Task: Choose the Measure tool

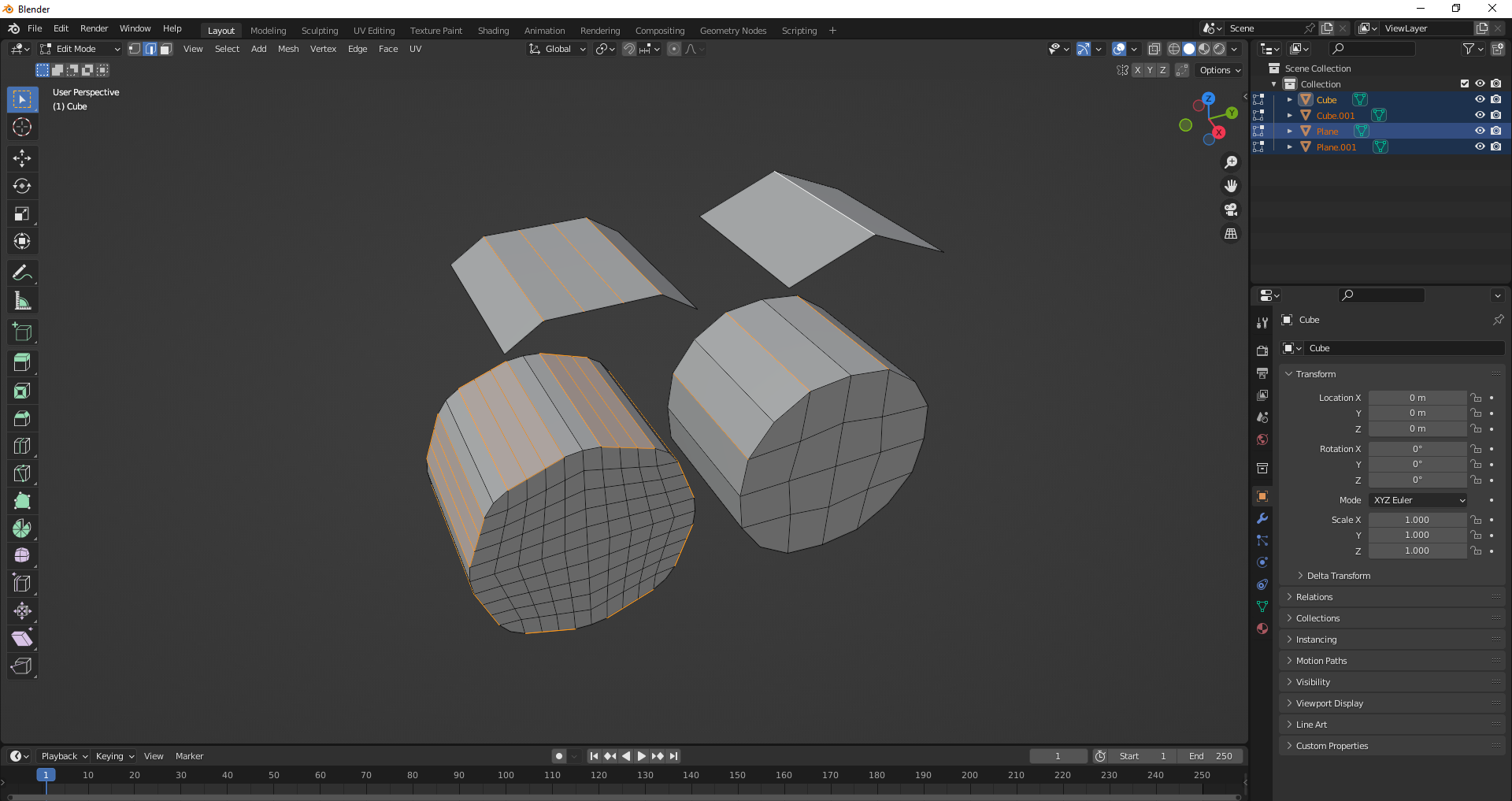Action: pyautogui.click(x=22, y=301)
